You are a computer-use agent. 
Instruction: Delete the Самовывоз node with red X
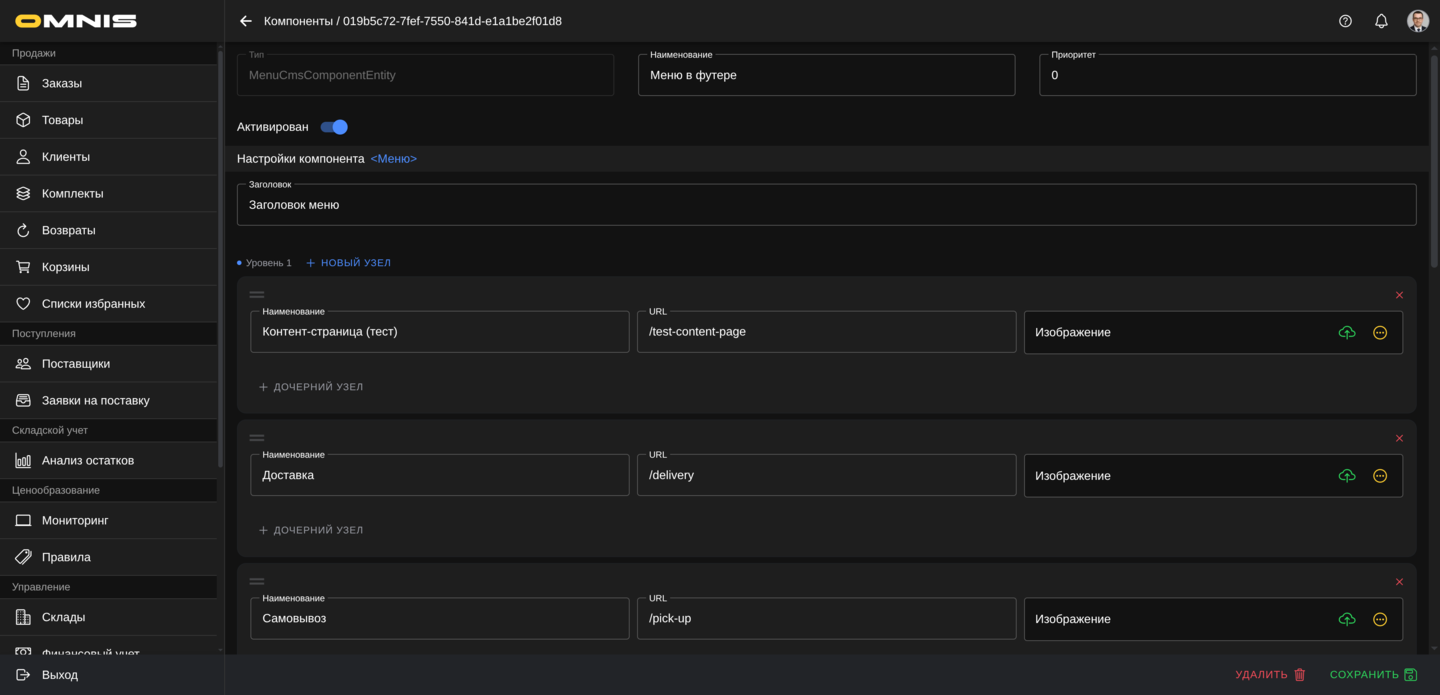coord(1399,582)
